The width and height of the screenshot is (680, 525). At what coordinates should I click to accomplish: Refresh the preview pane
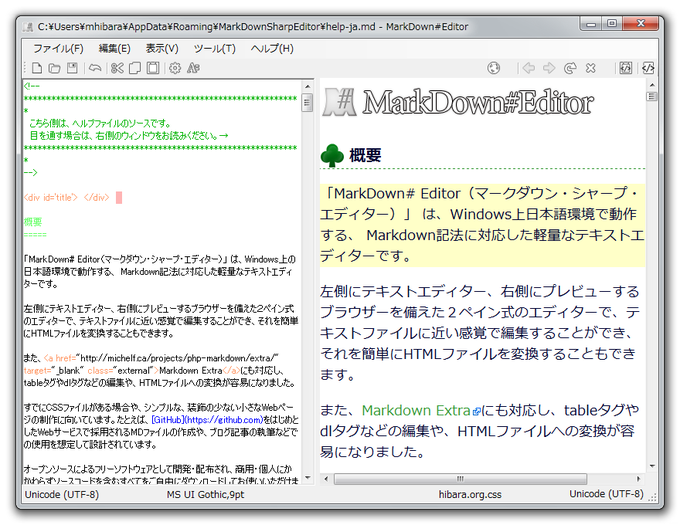[x=570, y=68]
